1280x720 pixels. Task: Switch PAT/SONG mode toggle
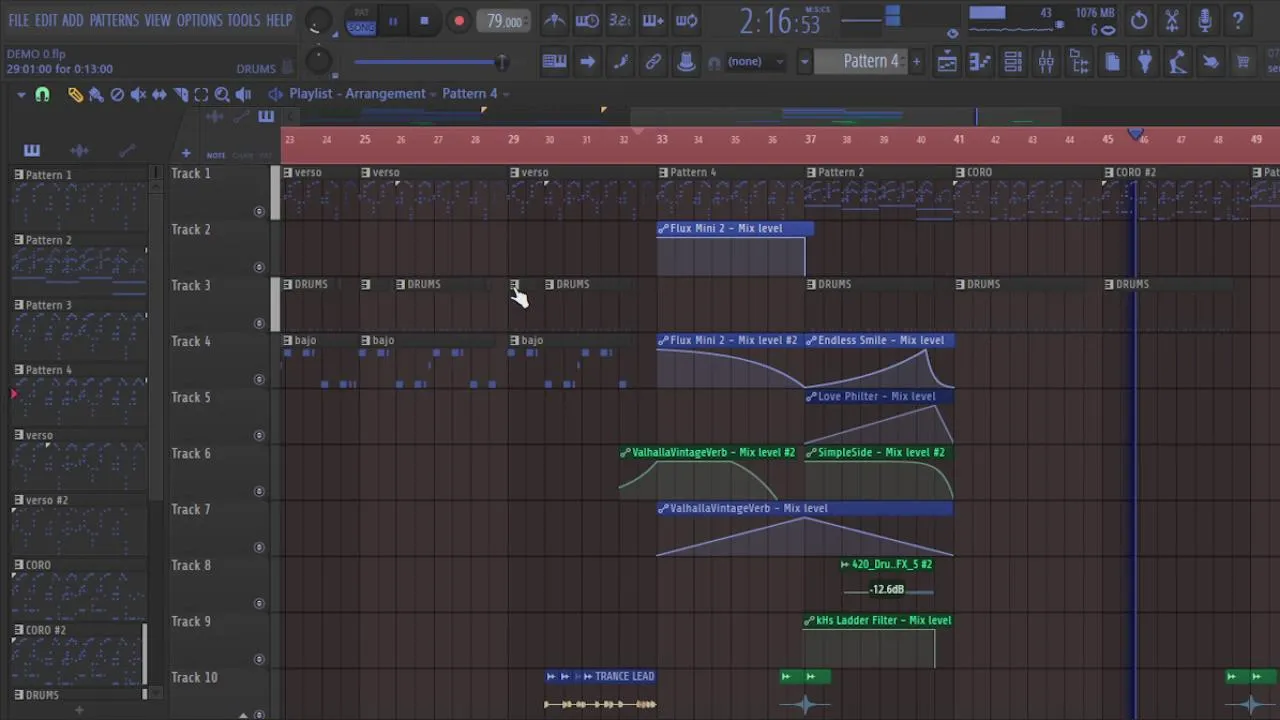(361, 21)
